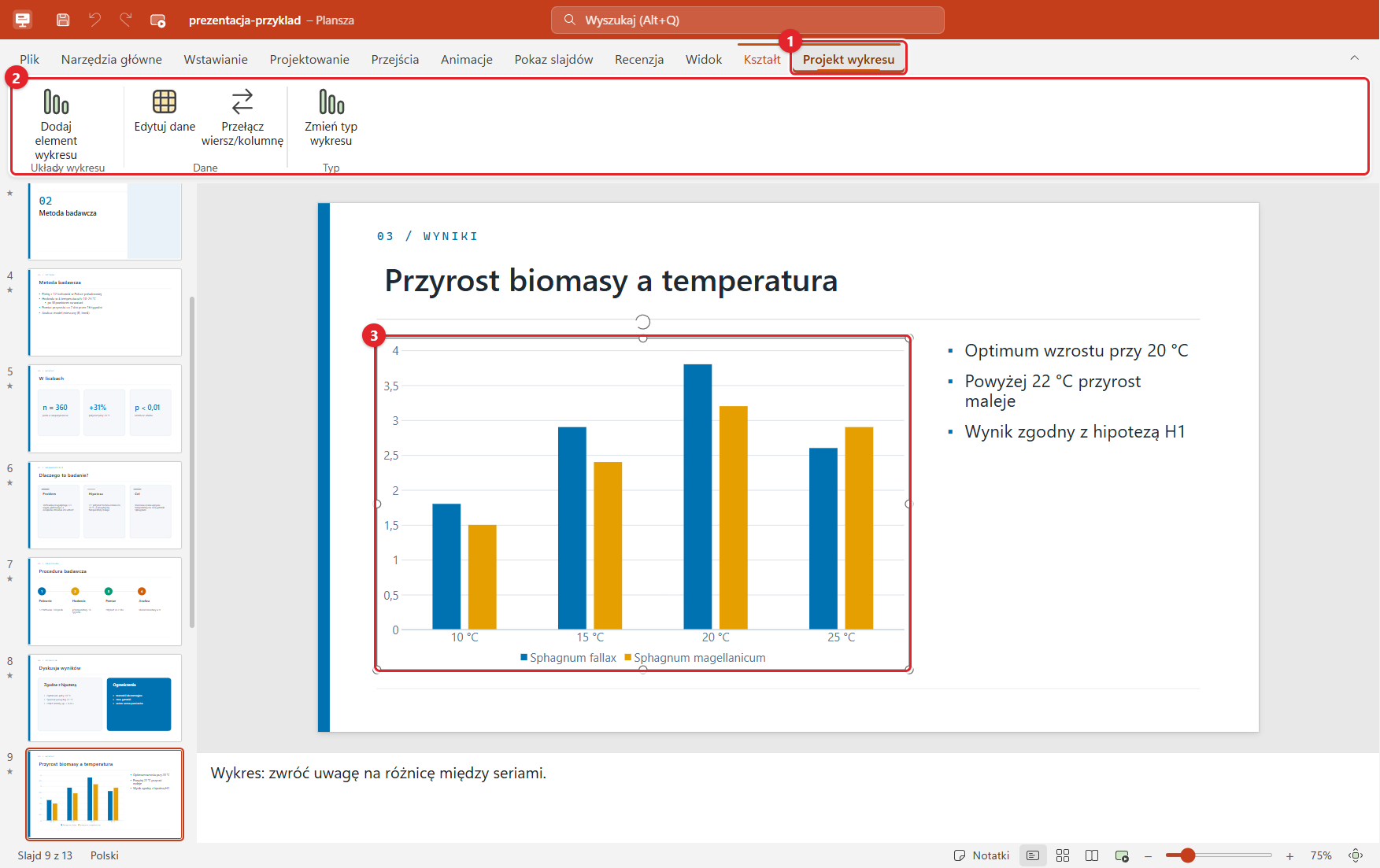Switch to Kształt tab
The image size is (1380, 868).
(762, 59)
